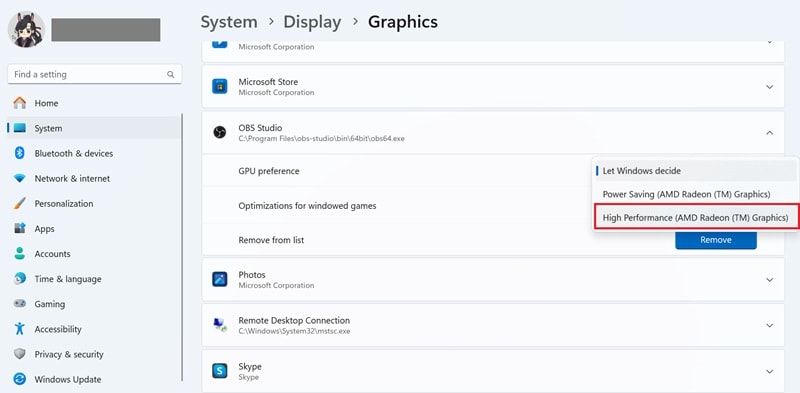Click the OBS Studio app icon
800x393 pixels.
(219, 133)
